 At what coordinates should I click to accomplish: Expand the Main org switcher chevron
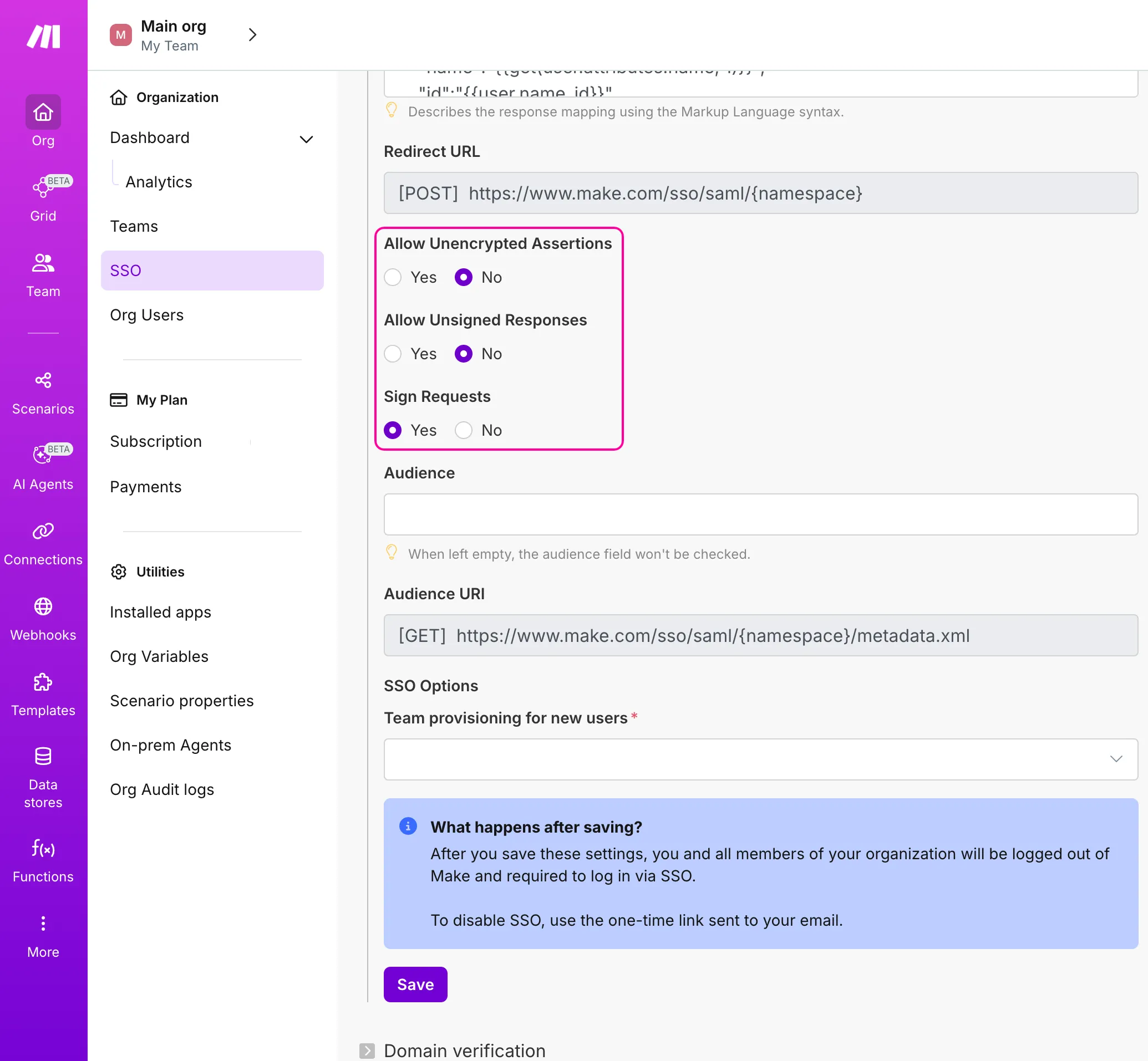tap(252, 35)
